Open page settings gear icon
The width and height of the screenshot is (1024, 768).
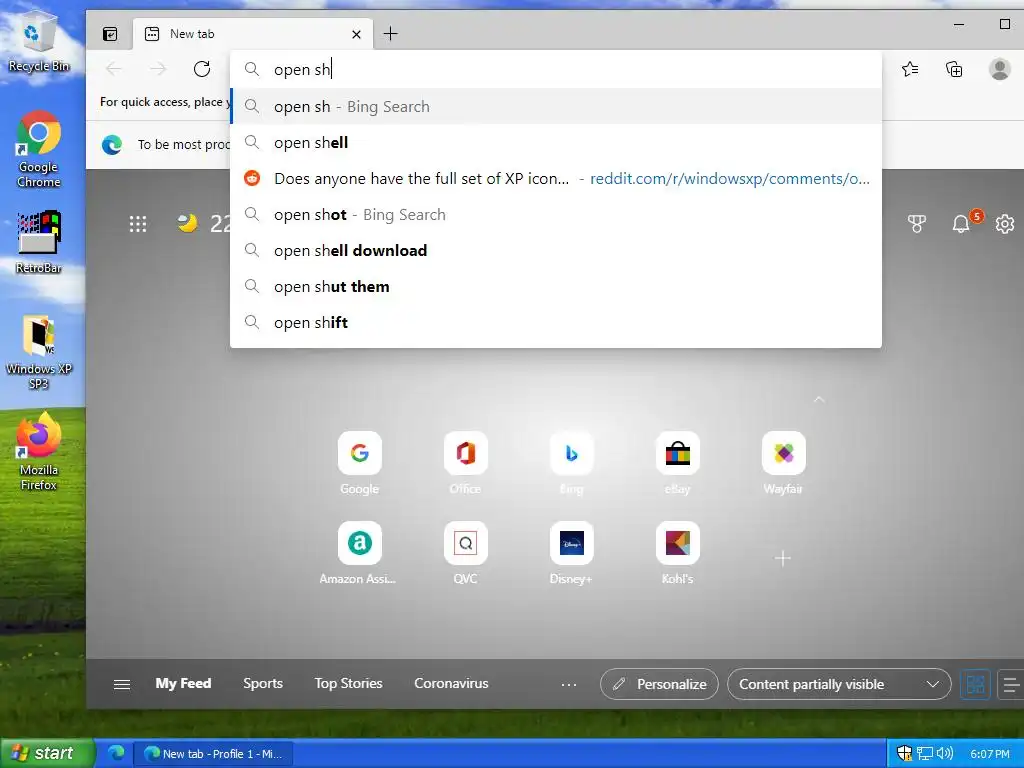[x=1004, y=224]
